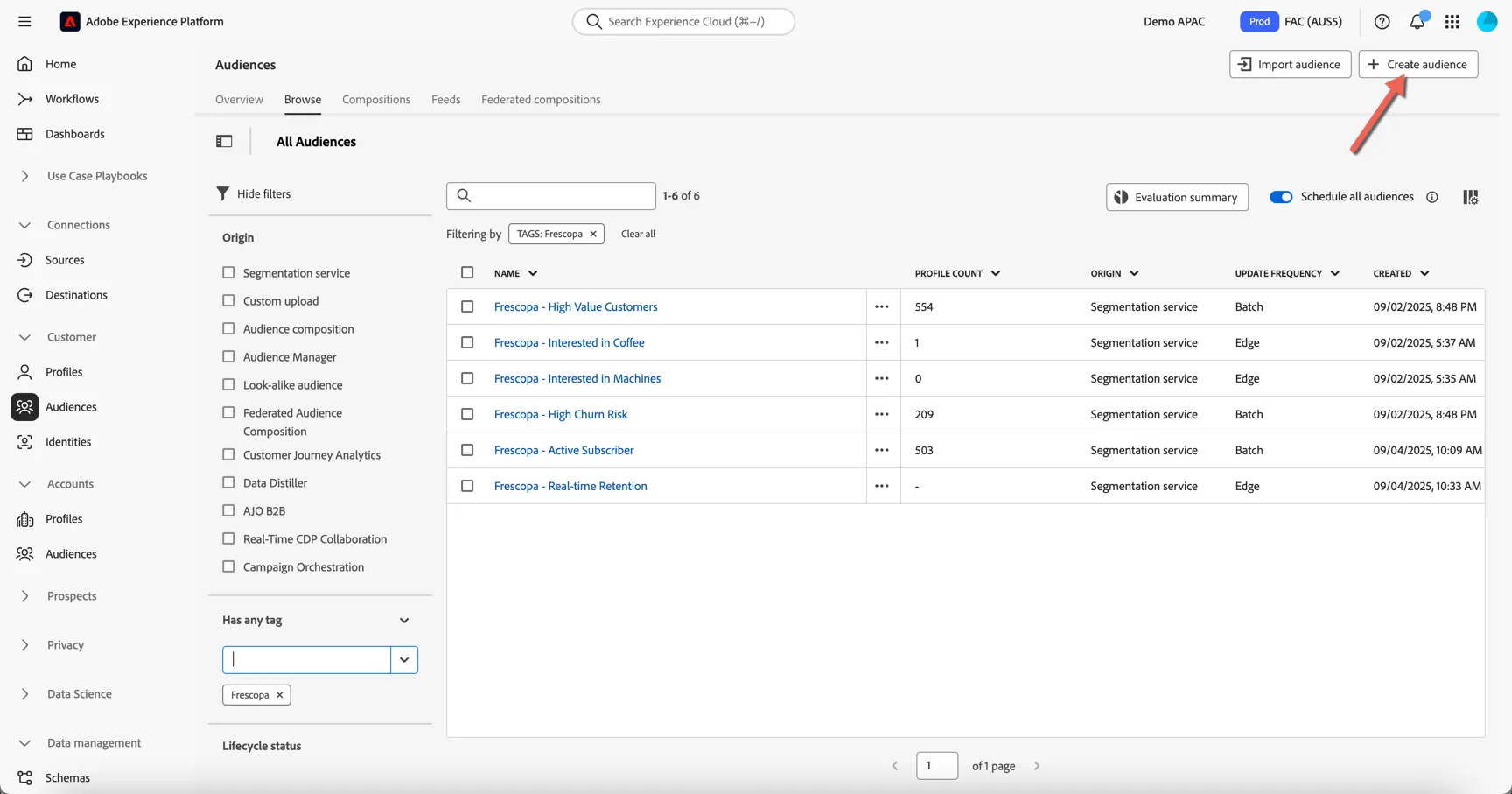Expand the Prospects sidebar group
The width and height of the screenshot is (1512, 794).
(24, 596)
